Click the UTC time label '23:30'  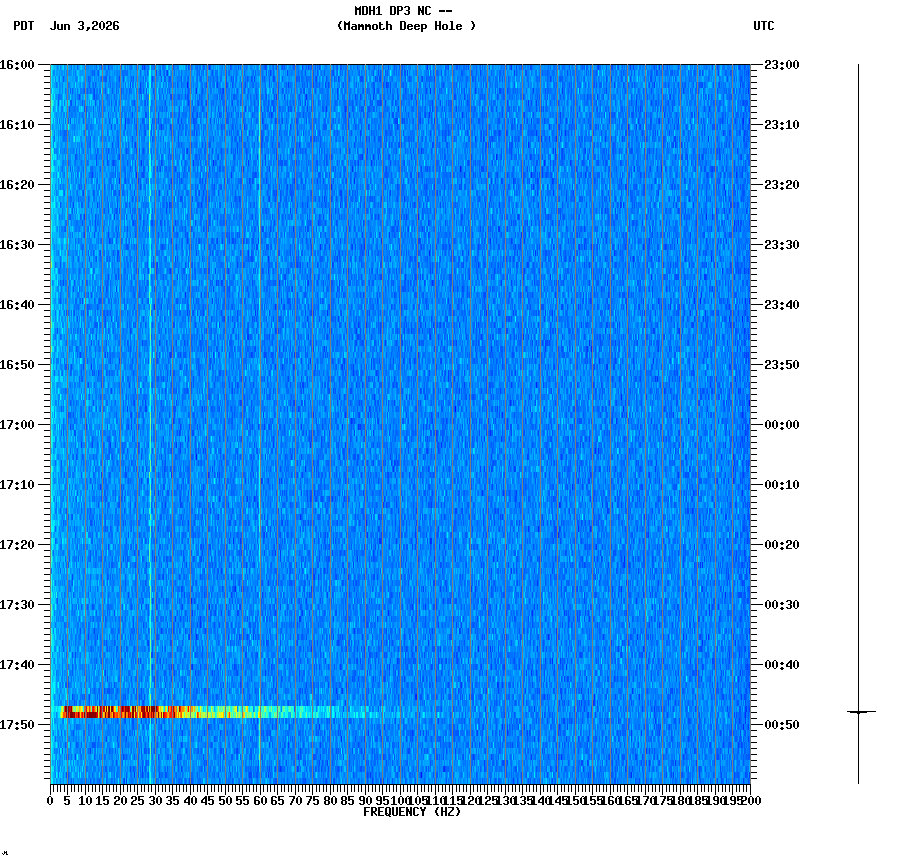pos(782,245)
